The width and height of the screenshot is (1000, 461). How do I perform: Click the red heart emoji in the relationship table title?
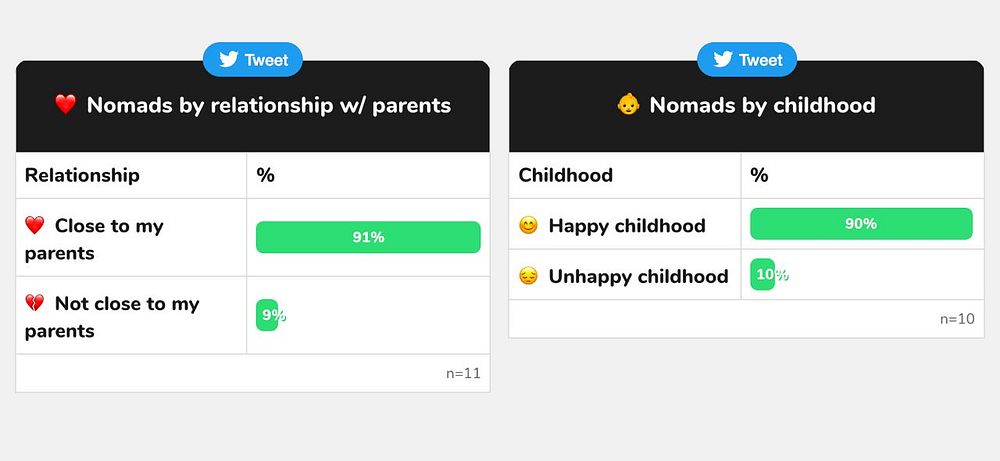65,105
